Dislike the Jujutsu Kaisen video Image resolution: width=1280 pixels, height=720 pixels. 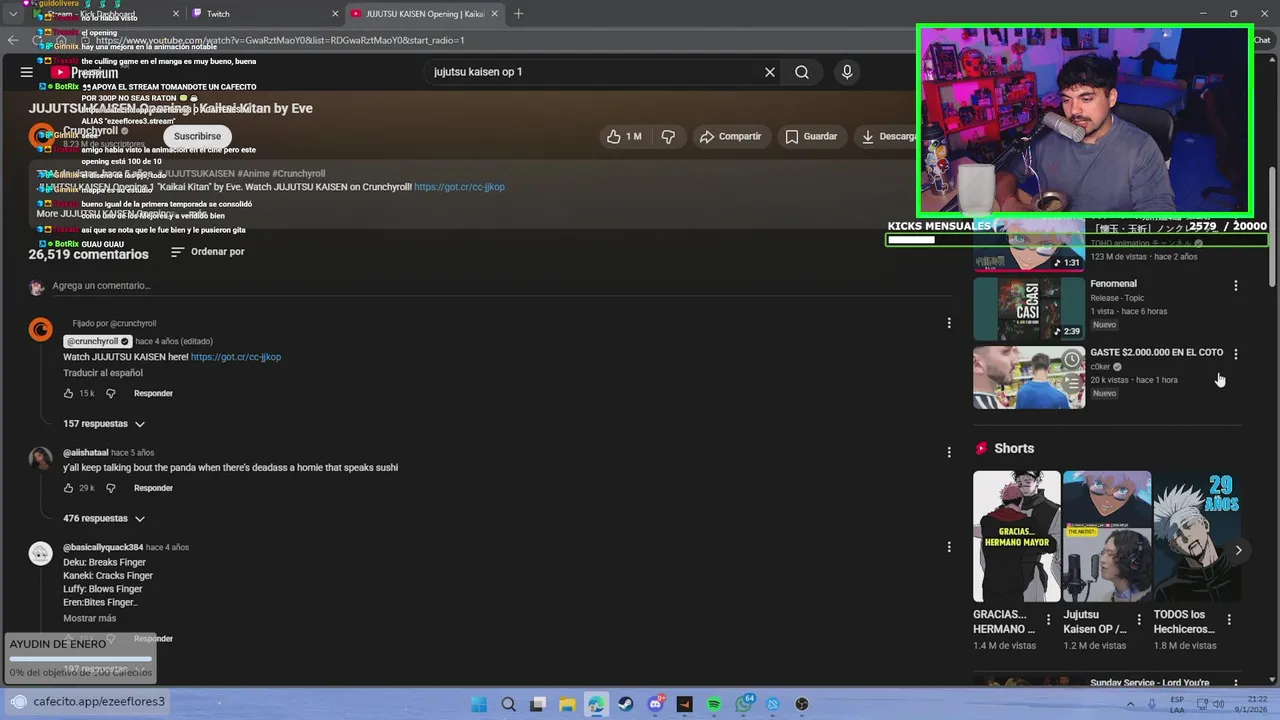point(668,136)
